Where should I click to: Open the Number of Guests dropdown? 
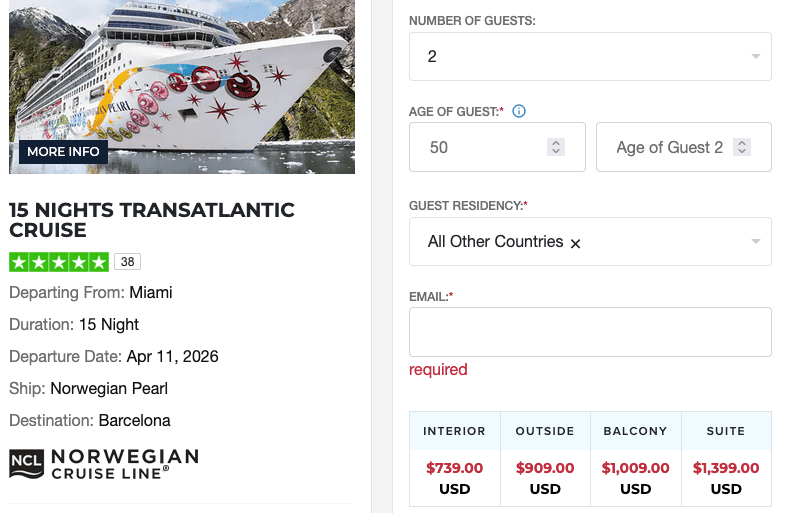(590, 57)
